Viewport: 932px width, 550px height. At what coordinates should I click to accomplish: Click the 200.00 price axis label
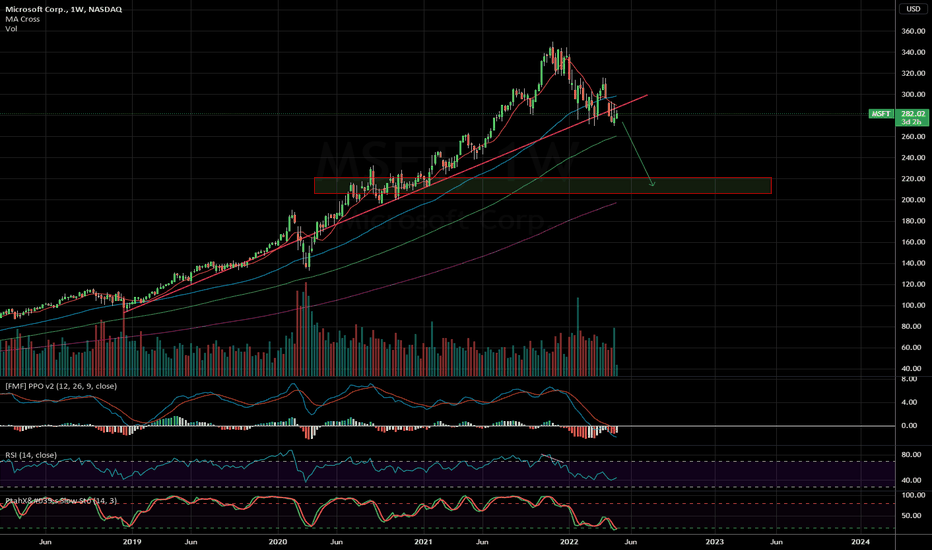click(x=913, y=200)
